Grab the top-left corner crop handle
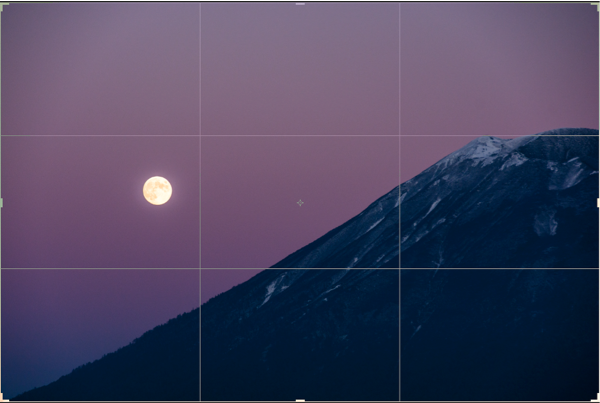The width and height of the screenshot is (600, 403). (x=4, y=5)
